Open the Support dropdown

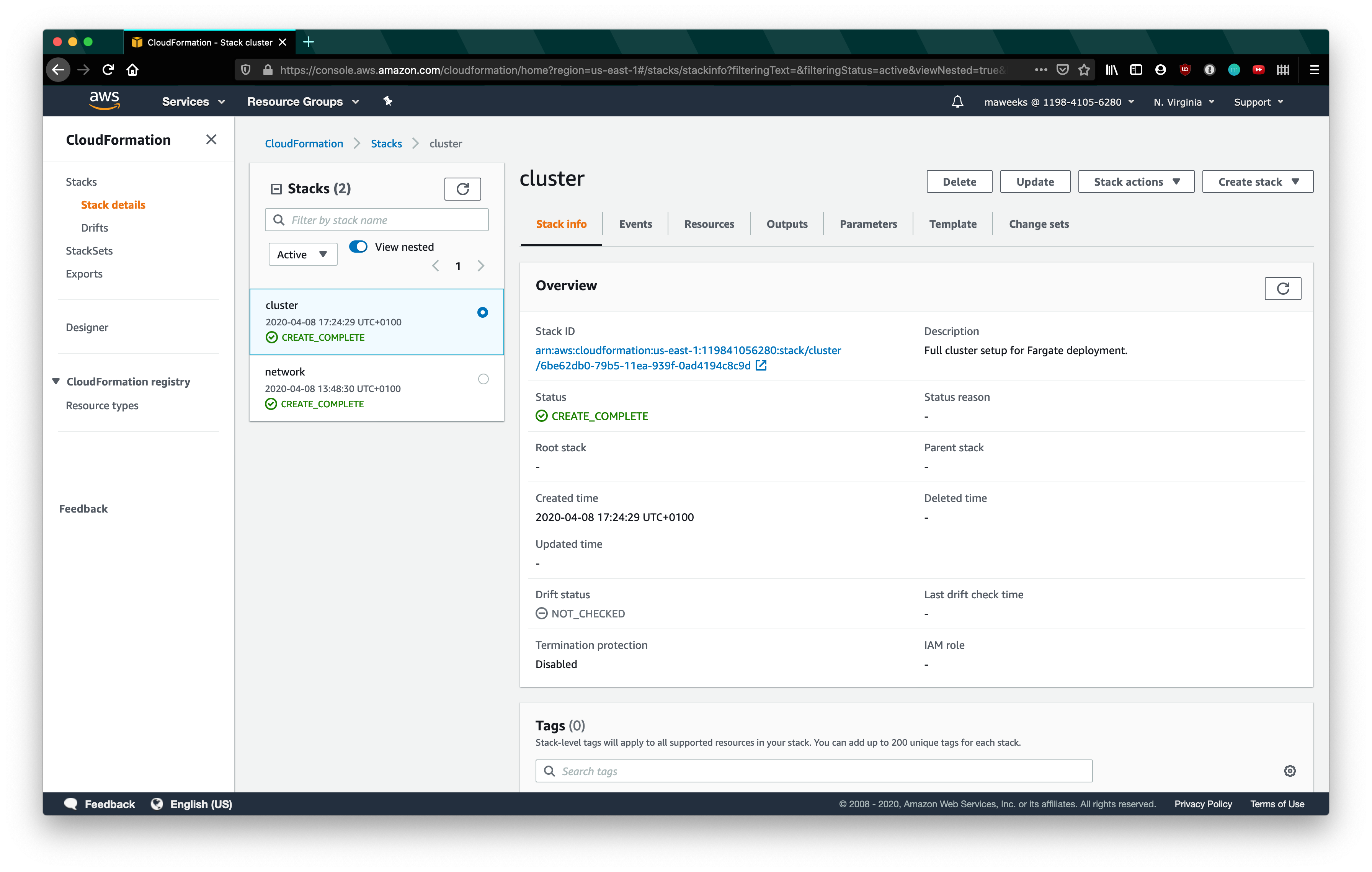[1258, 103]
